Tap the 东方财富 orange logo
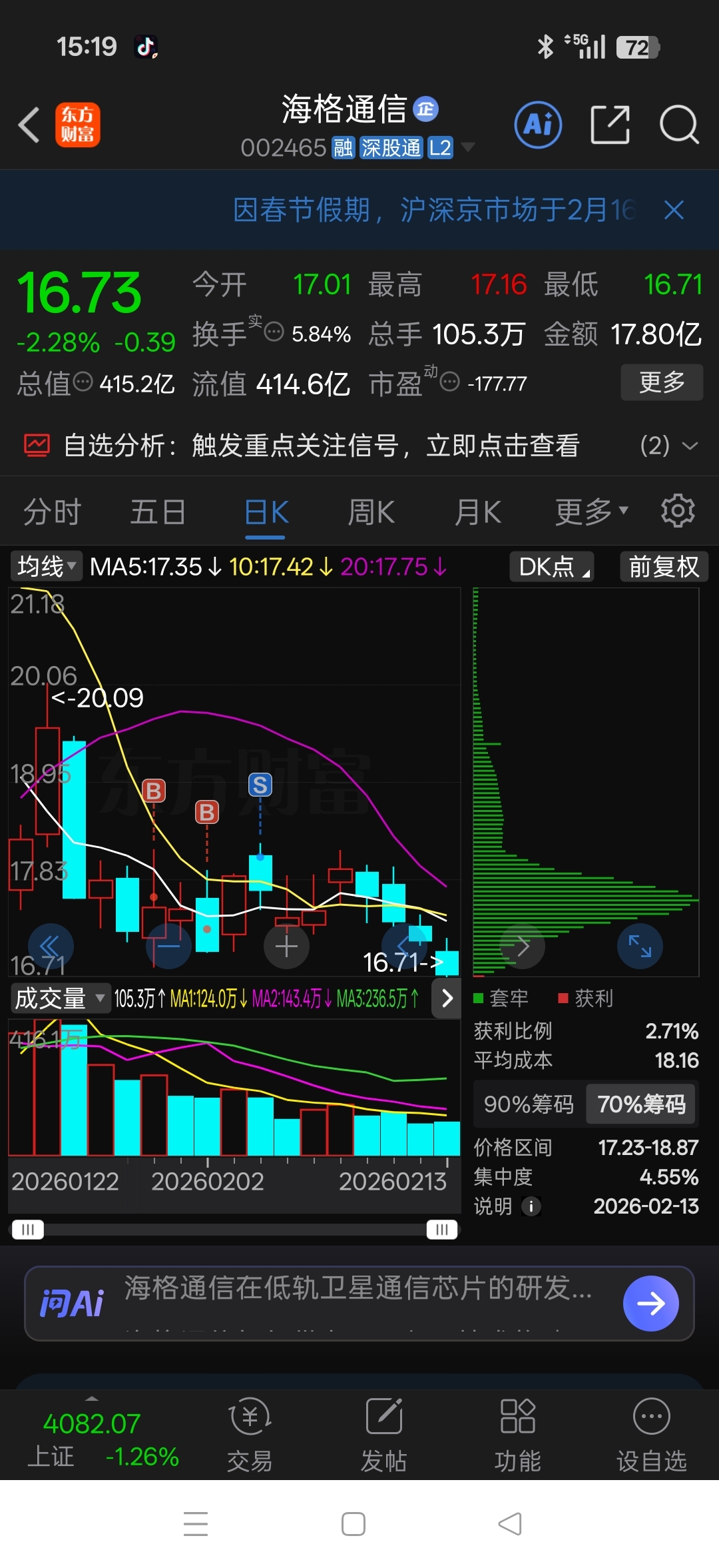Viewport: 719px width, 1568px height. pos(77,125)
